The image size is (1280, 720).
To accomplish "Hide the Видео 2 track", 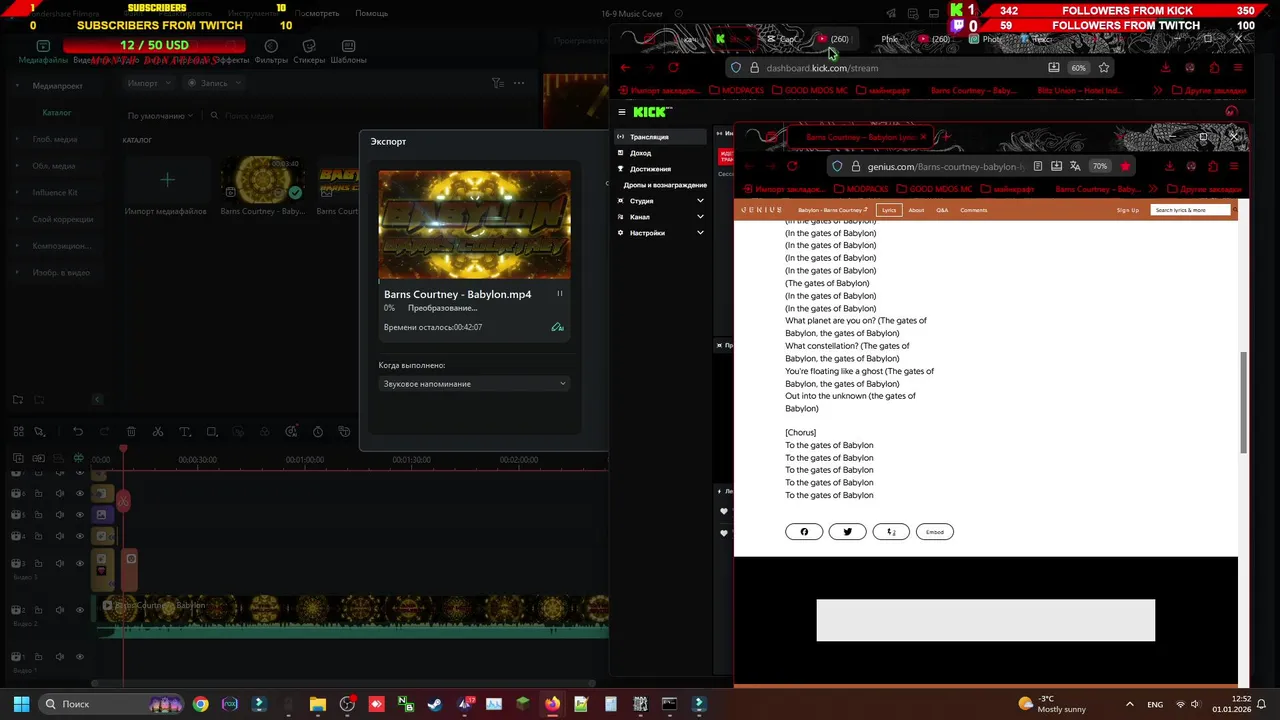I will click(80, 610).
